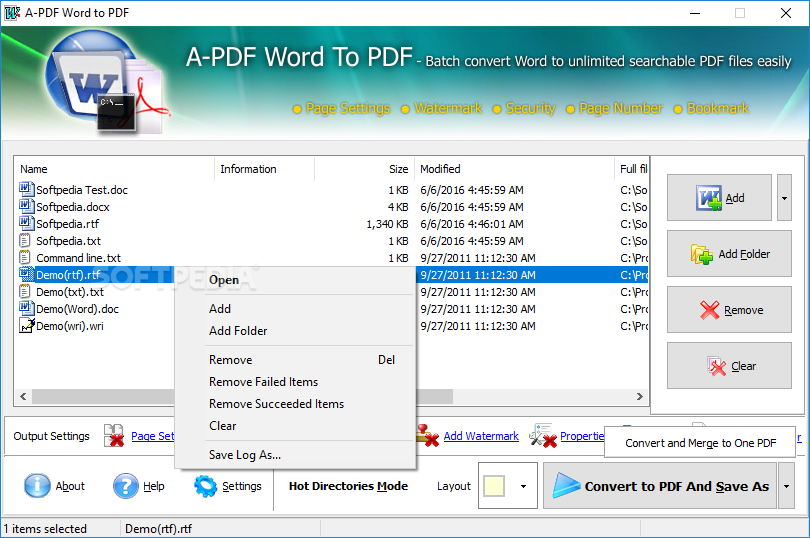The image size is (810, 538).
Task: Click the Clear list icon
Action: (x=716, y=366)
